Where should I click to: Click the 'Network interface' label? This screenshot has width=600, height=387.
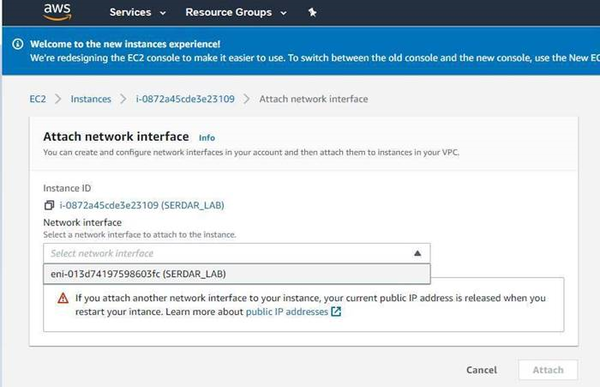click(x=82, y=222)
